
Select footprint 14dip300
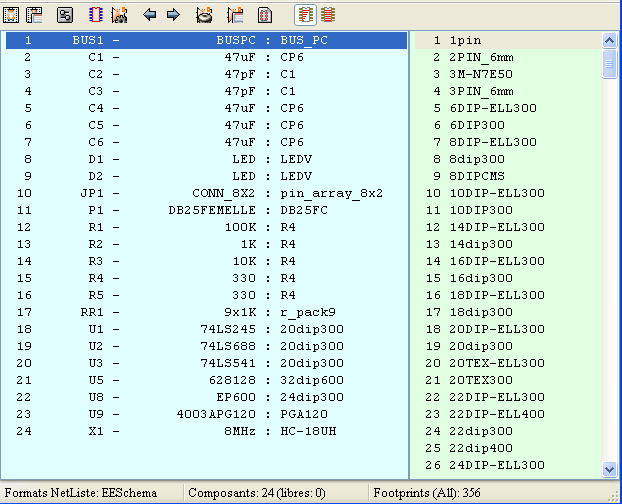508,244
